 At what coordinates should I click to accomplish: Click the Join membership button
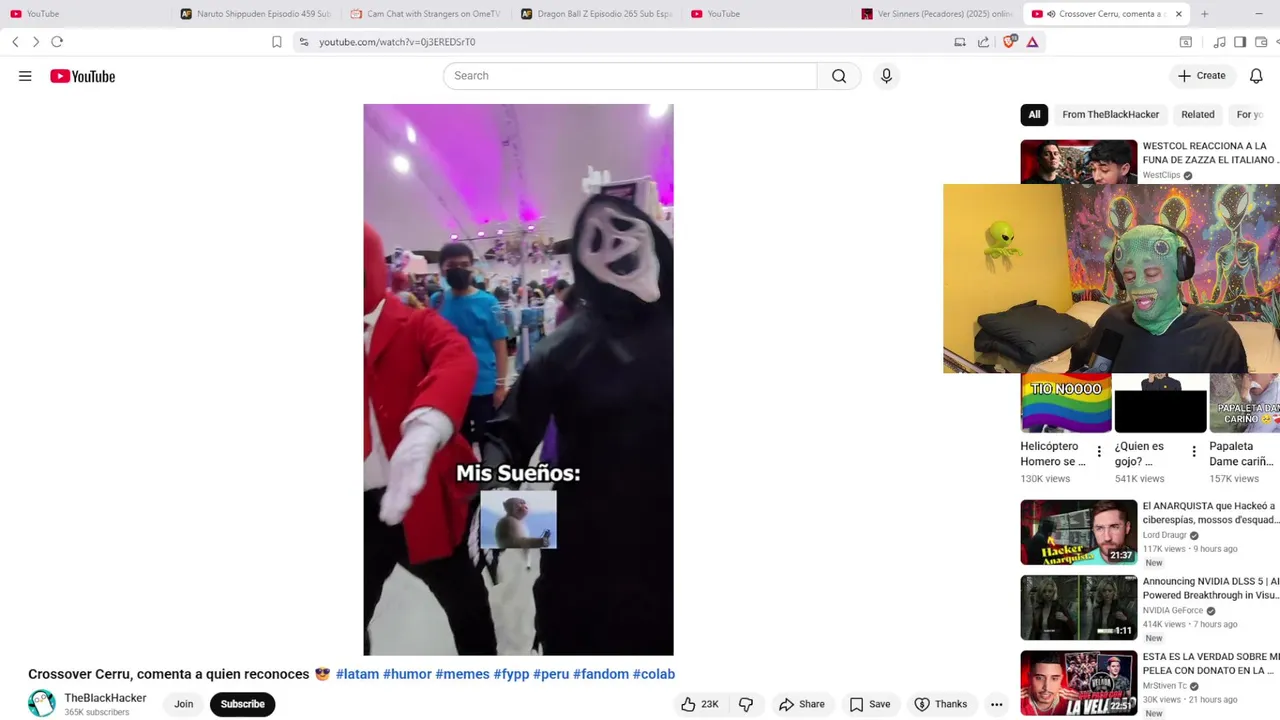click(184, 704)
